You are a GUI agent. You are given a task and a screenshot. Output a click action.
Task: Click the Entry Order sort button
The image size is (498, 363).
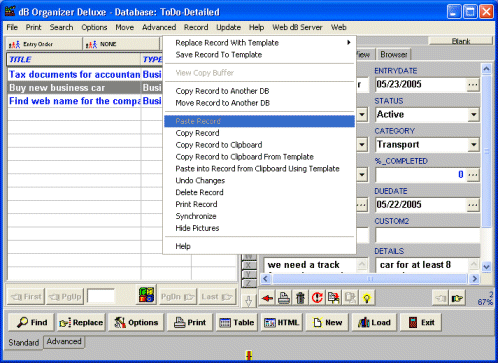pos(44,44)
